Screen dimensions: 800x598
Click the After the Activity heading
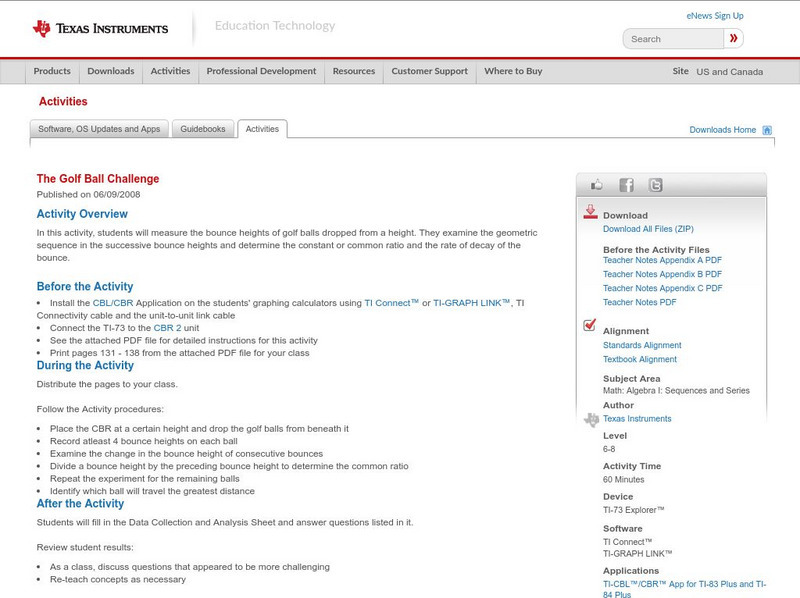pos(80,504)
